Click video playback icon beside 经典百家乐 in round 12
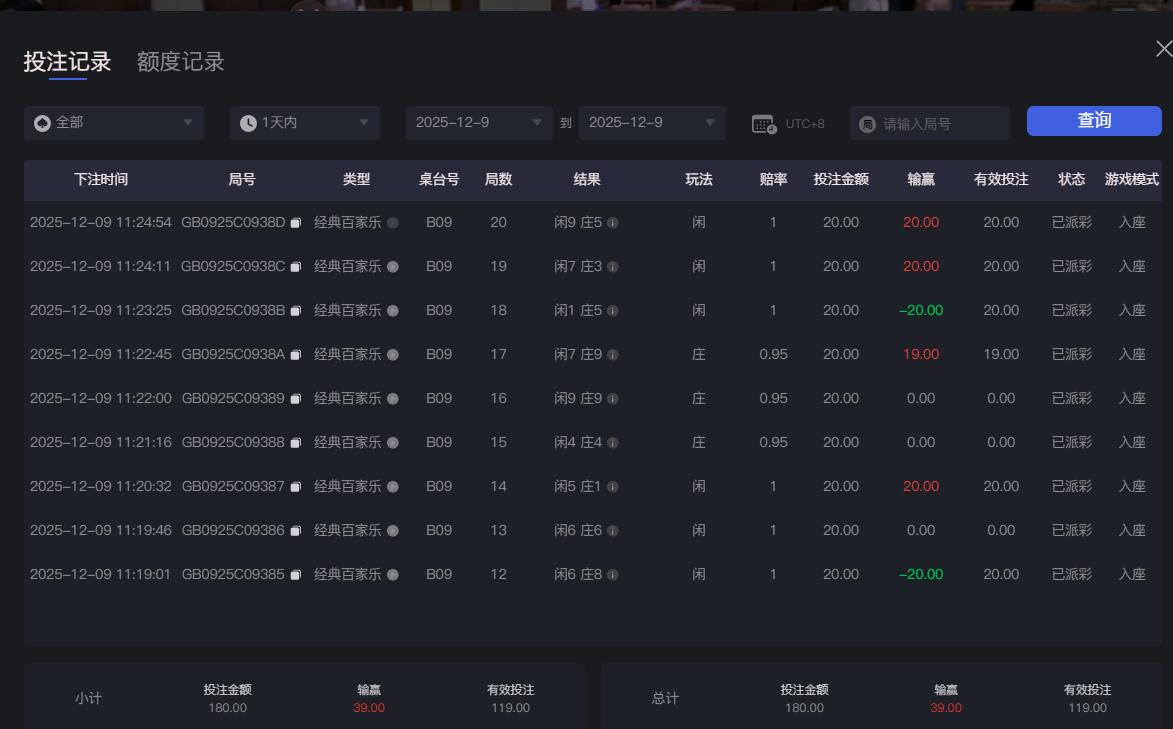The width and height of the screenshot is (1173, 729). tap(392, 574)
